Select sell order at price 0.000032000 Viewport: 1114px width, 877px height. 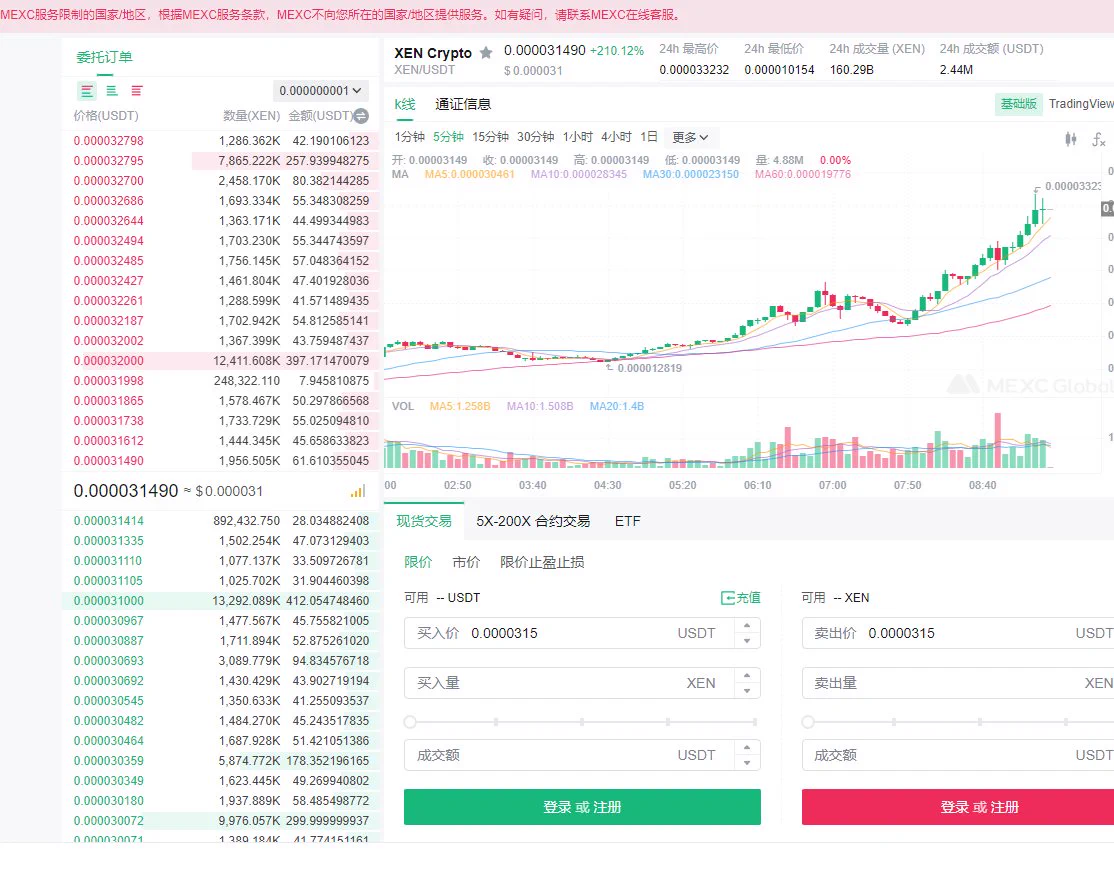click(x=221, y=361)
